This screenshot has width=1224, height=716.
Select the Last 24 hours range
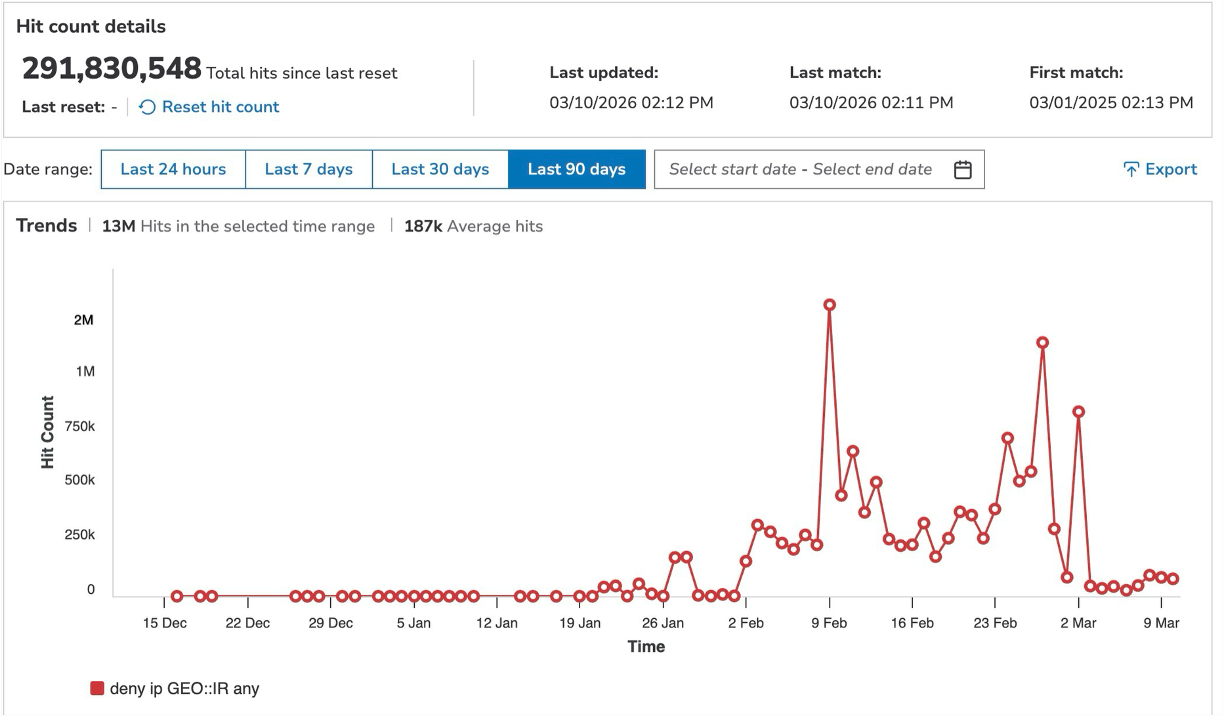point(173,169)
